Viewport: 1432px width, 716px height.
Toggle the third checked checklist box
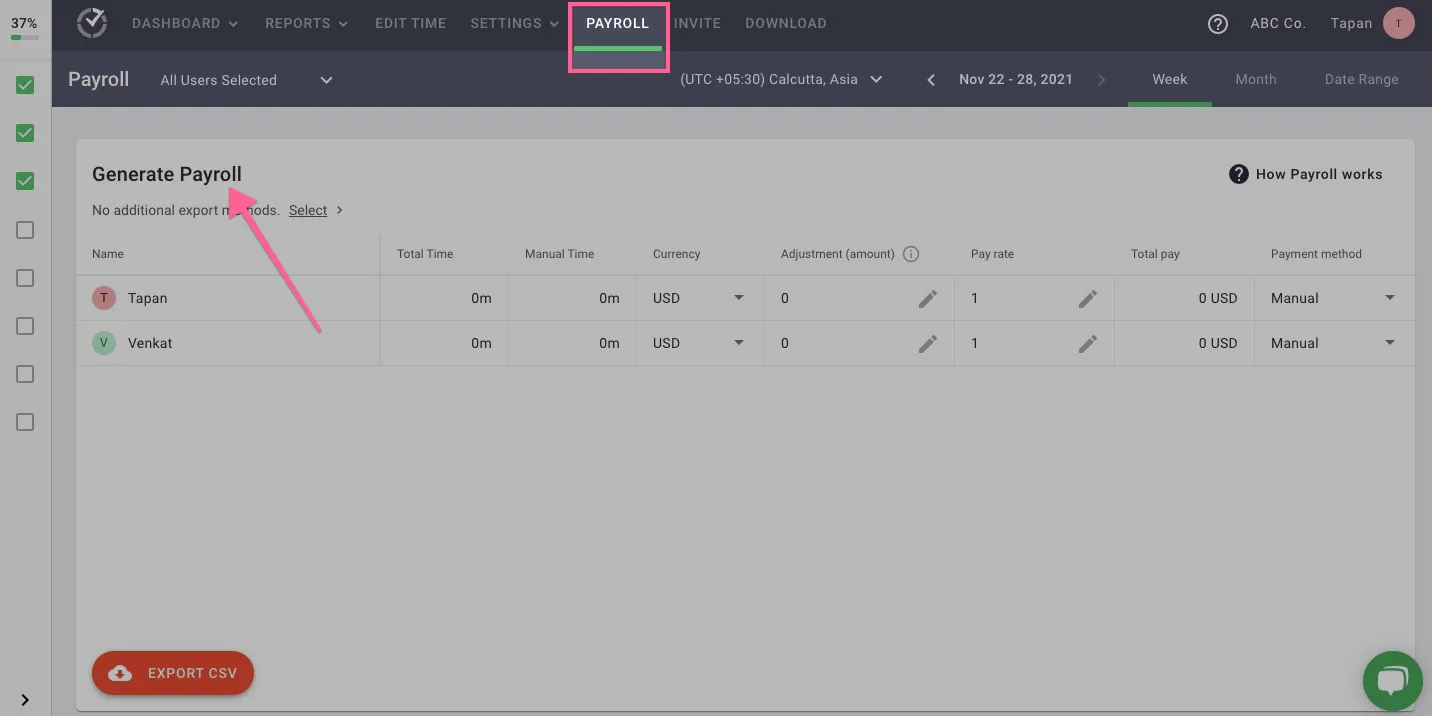coord(25,181)
